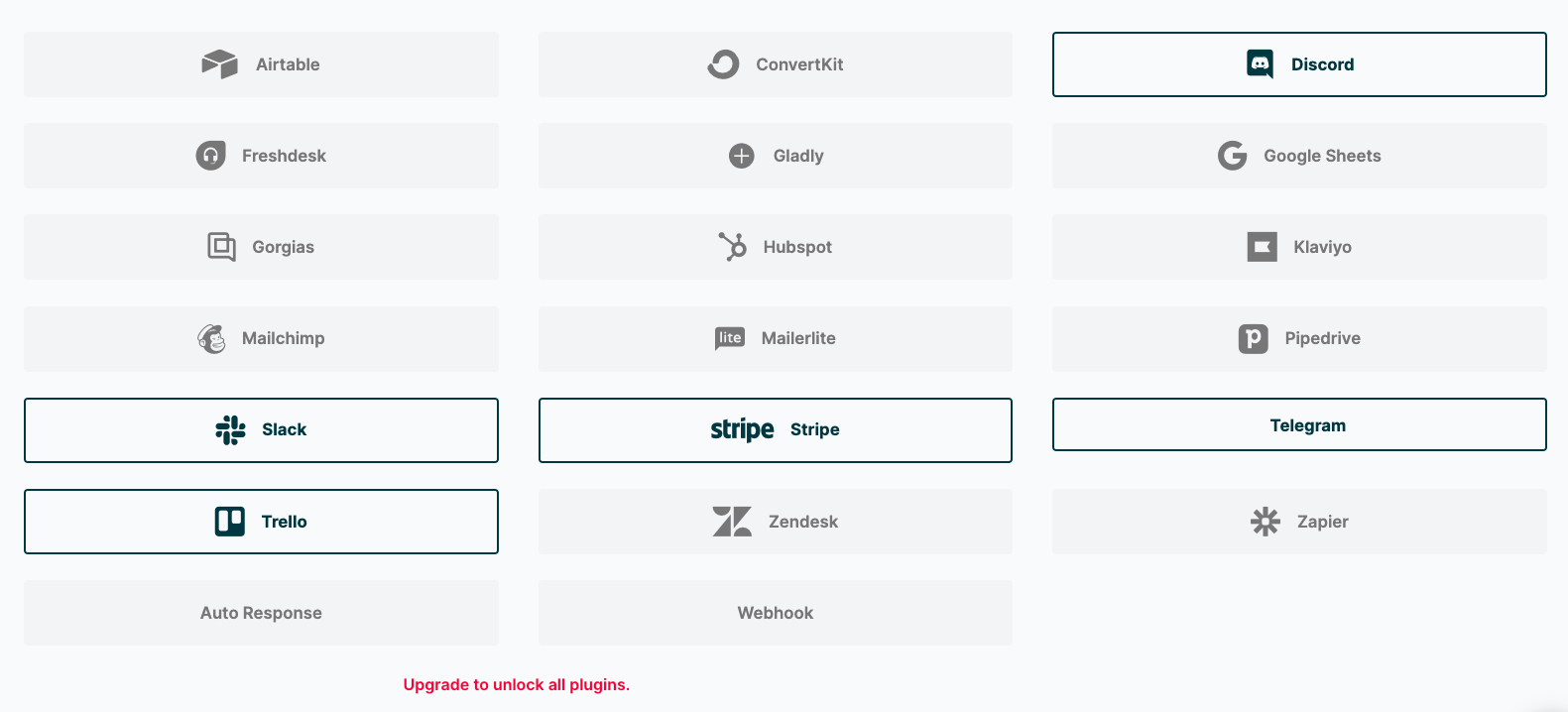1568x712 pixels.
Task: Turn off the Telegram plugin
Action: coord(1299,424)
